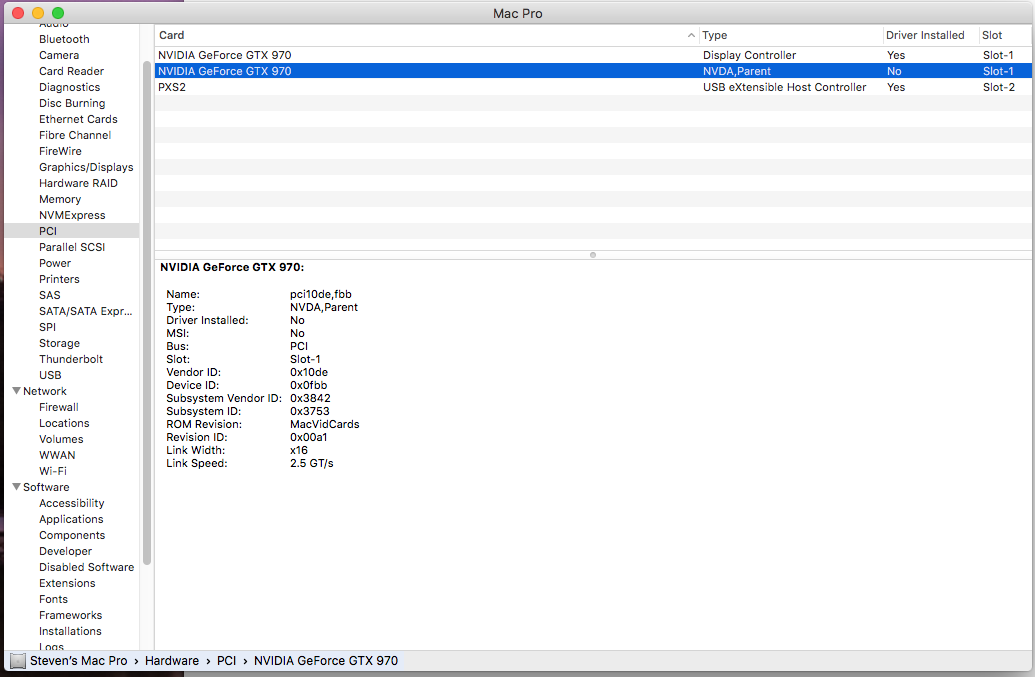Select Thunderbolt in sidebar

pyautogui.click(x=71, y=359)
